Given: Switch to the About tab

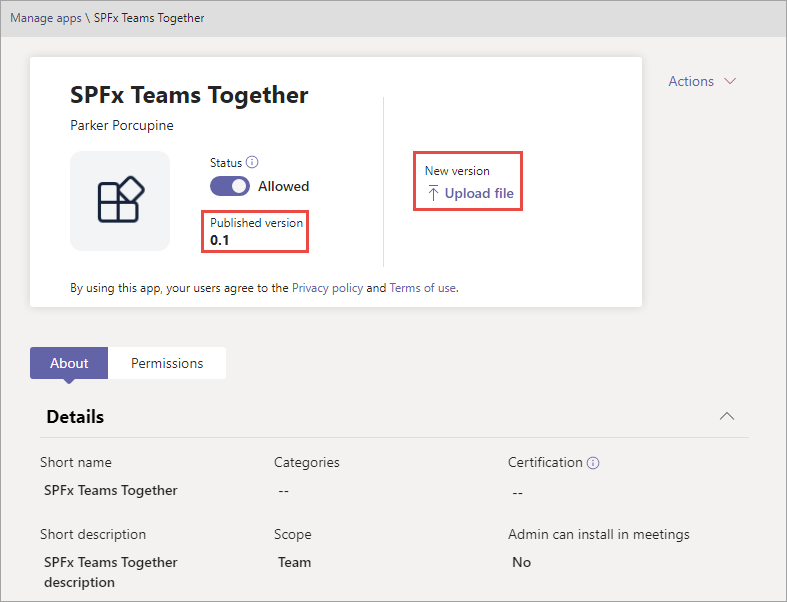Looking at the screenshot, I should pos(69,363).
